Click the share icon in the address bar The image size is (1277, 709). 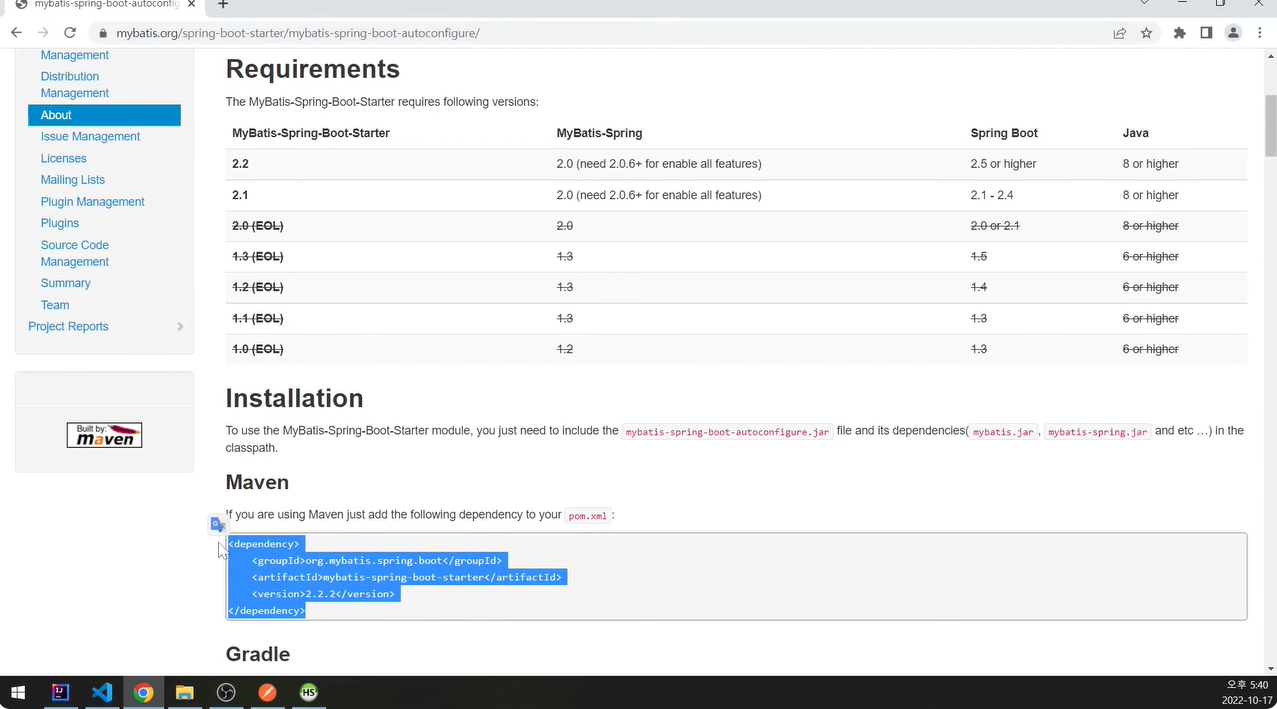(1119, 33)
